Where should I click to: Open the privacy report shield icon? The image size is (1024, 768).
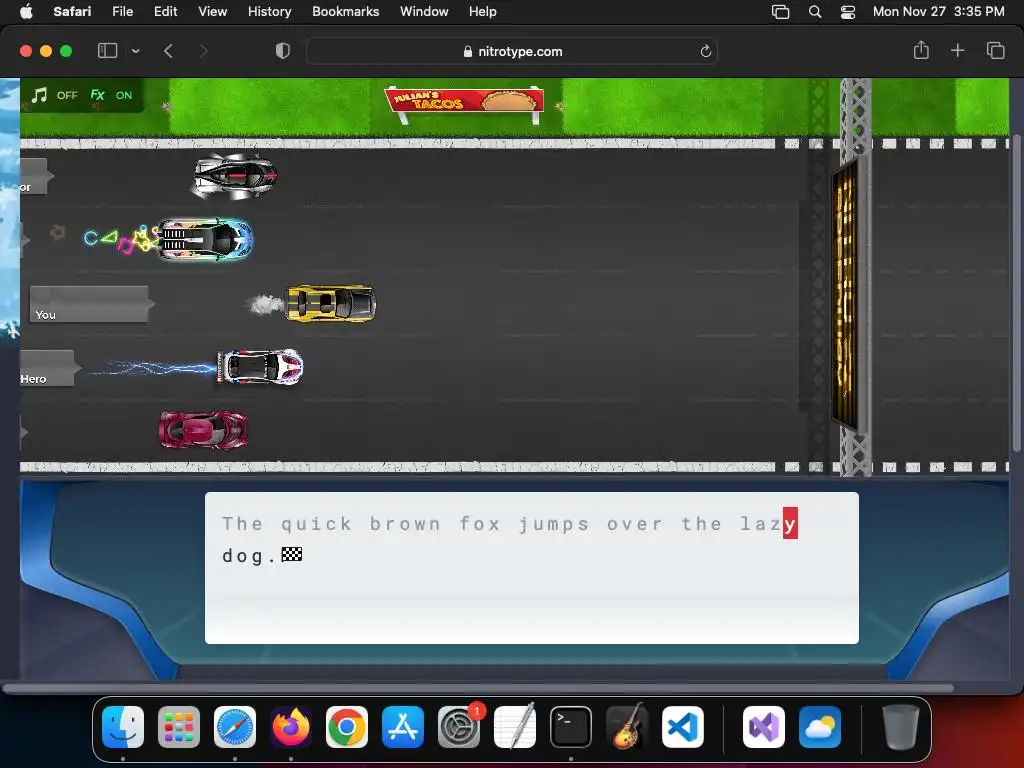(283, 51)
